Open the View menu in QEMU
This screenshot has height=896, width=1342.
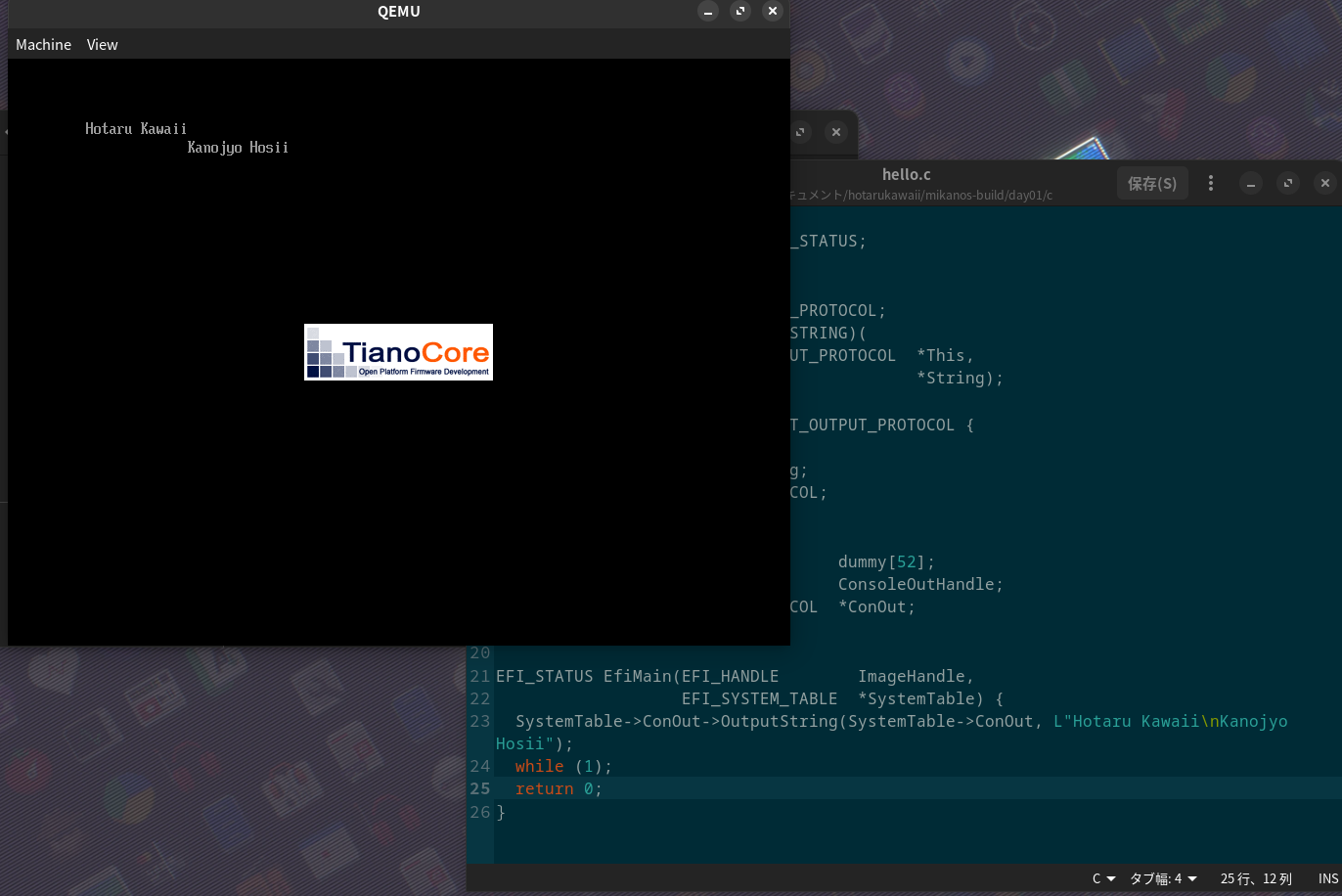pos(102,45)
